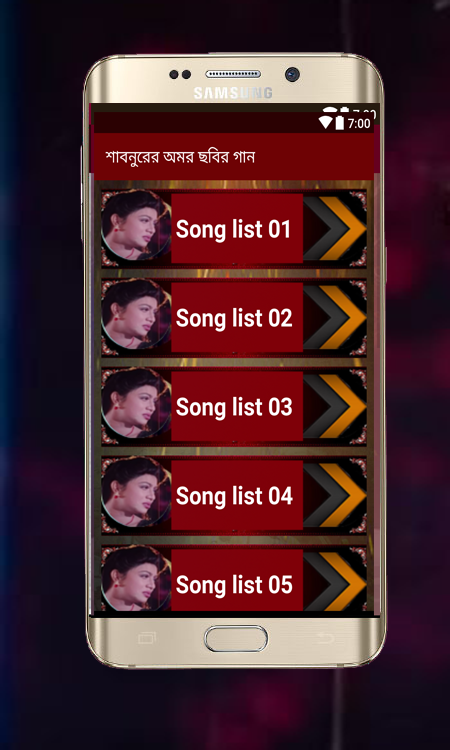Click the portrait thumbnail of Song list 01

pos(136,225)
